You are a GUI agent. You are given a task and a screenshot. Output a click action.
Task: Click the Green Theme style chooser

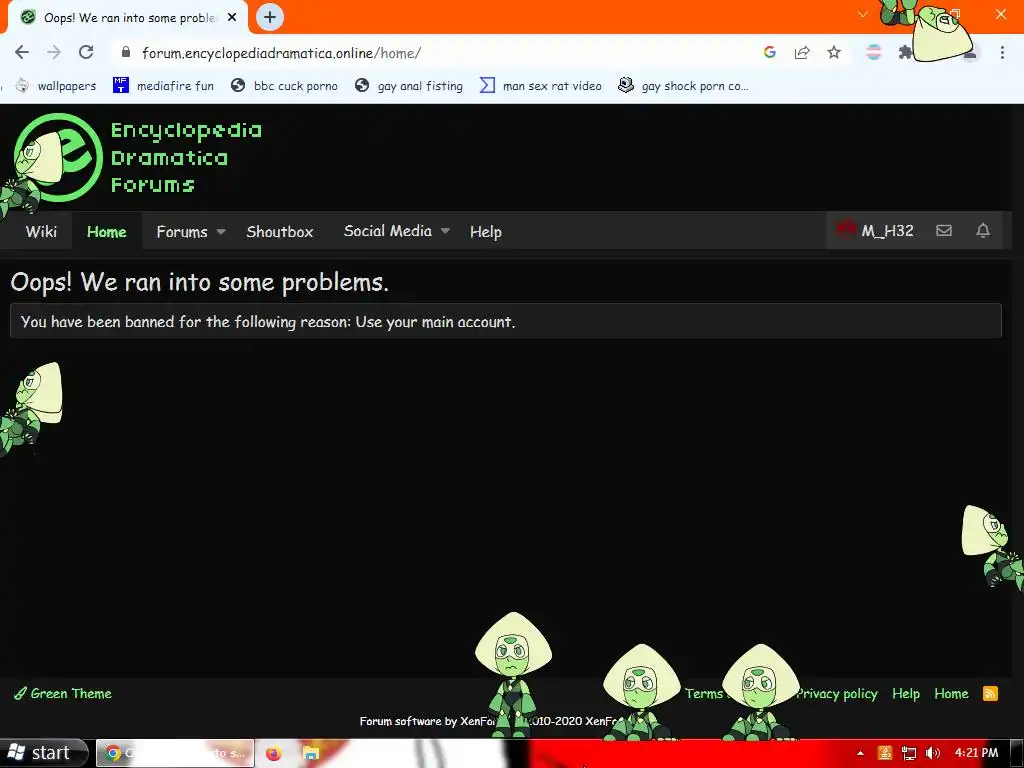[x=63, y=694]
